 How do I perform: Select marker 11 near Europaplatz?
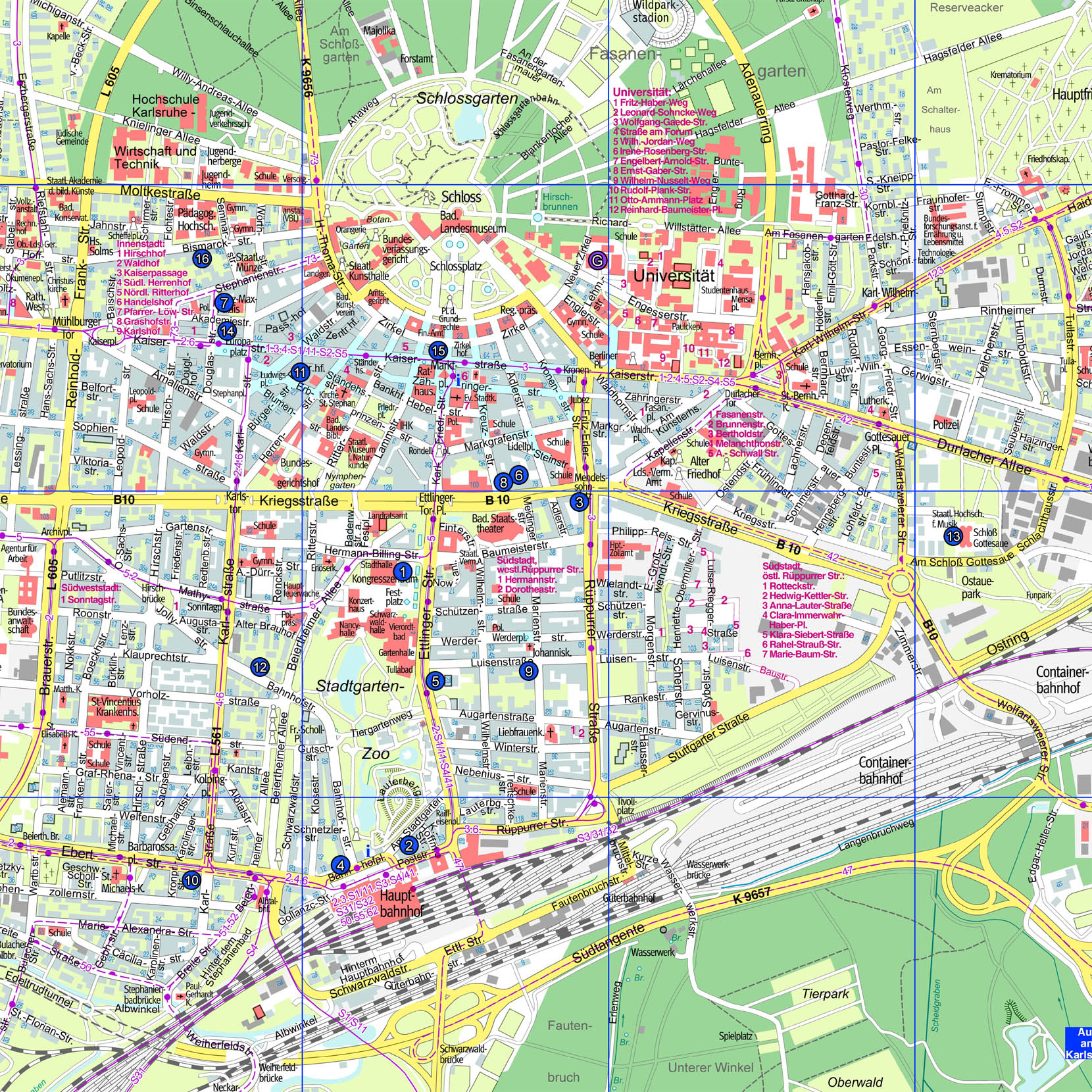[x=301, y=372]
